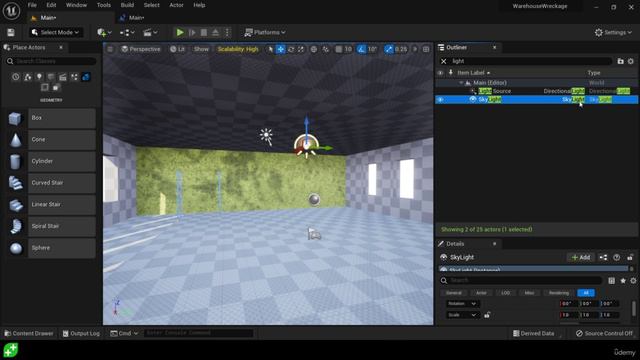Open play mode options three-dot menu

227,33
